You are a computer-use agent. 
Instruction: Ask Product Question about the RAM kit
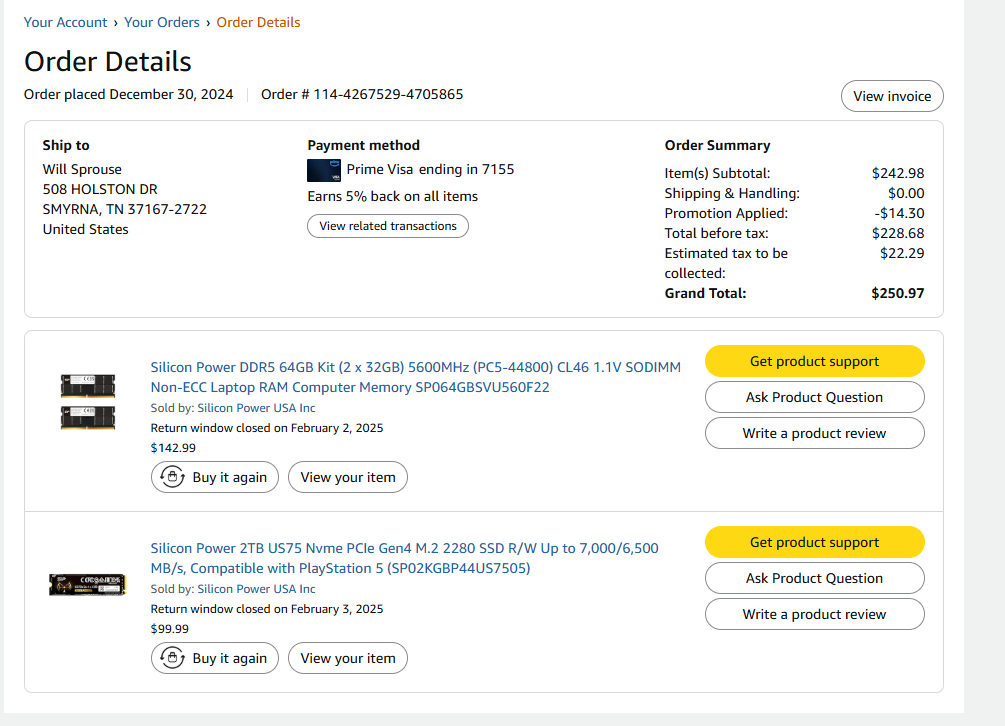tap(814, 397)
